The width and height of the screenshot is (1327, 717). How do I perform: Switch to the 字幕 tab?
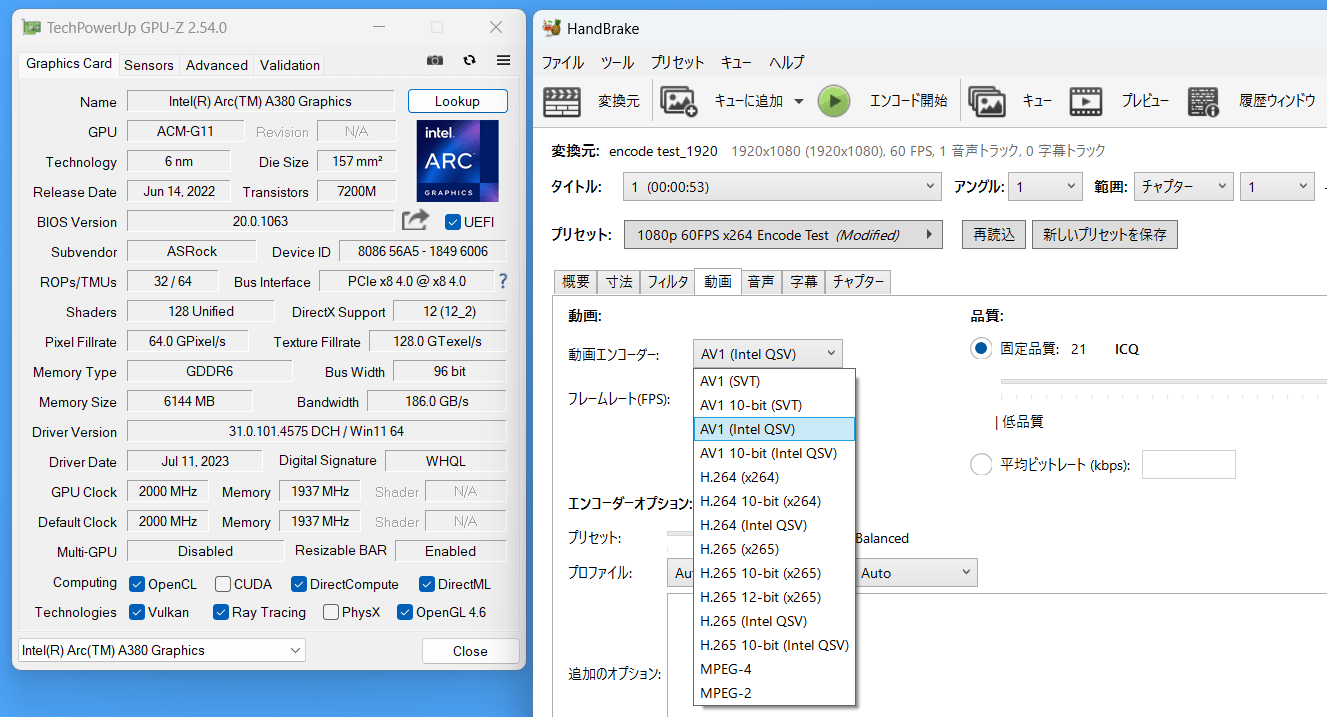point(803,282)
